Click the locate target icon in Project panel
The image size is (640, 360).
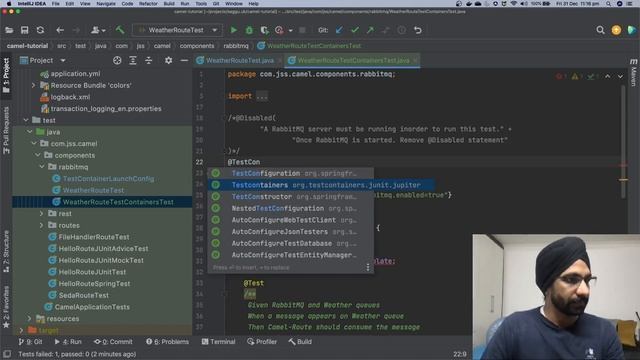click(x=117, y=60)
